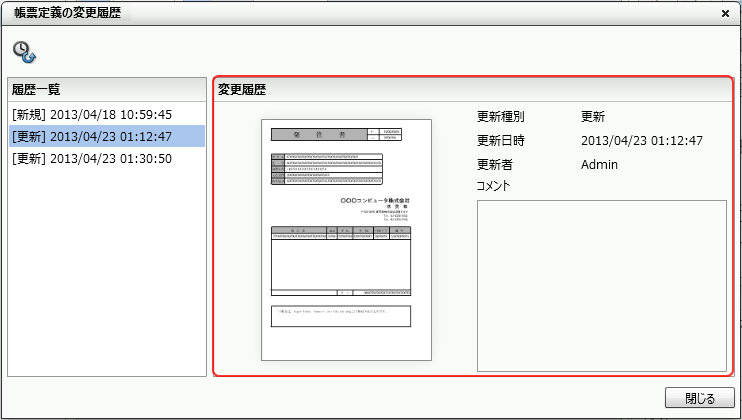Select the [更新] 2013/04/23 01:30:50 history entry
The height and width of the screenshot is (420, 742).
(107, 158)
